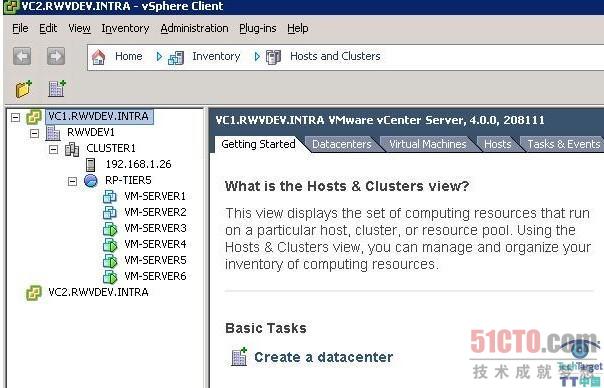
Task: Click the VM-SERVER5 powered-on VM icon
Action: tap(110, 260)
